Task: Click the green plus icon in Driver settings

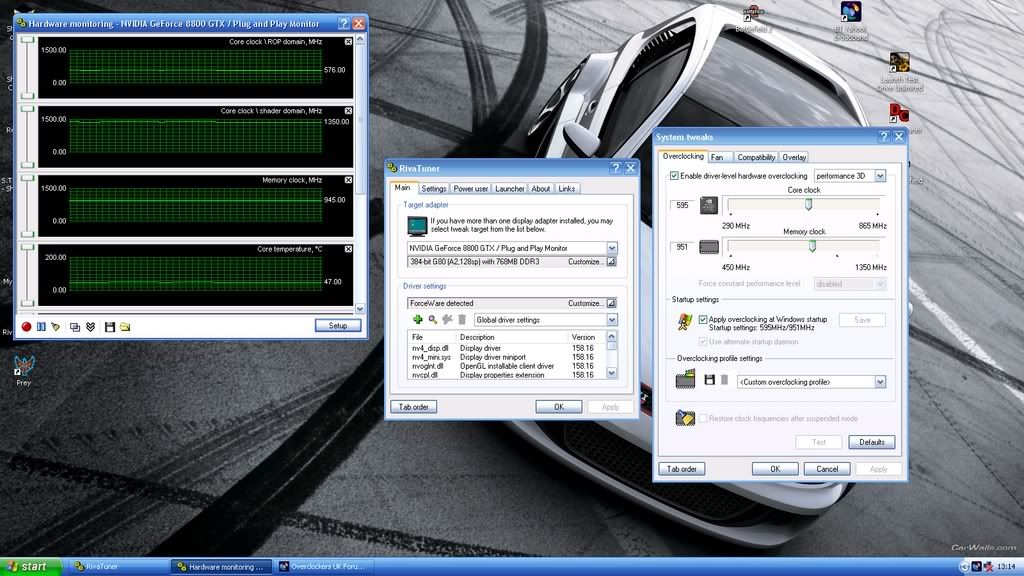Action: pyautogui.click(x=418, y=319)
